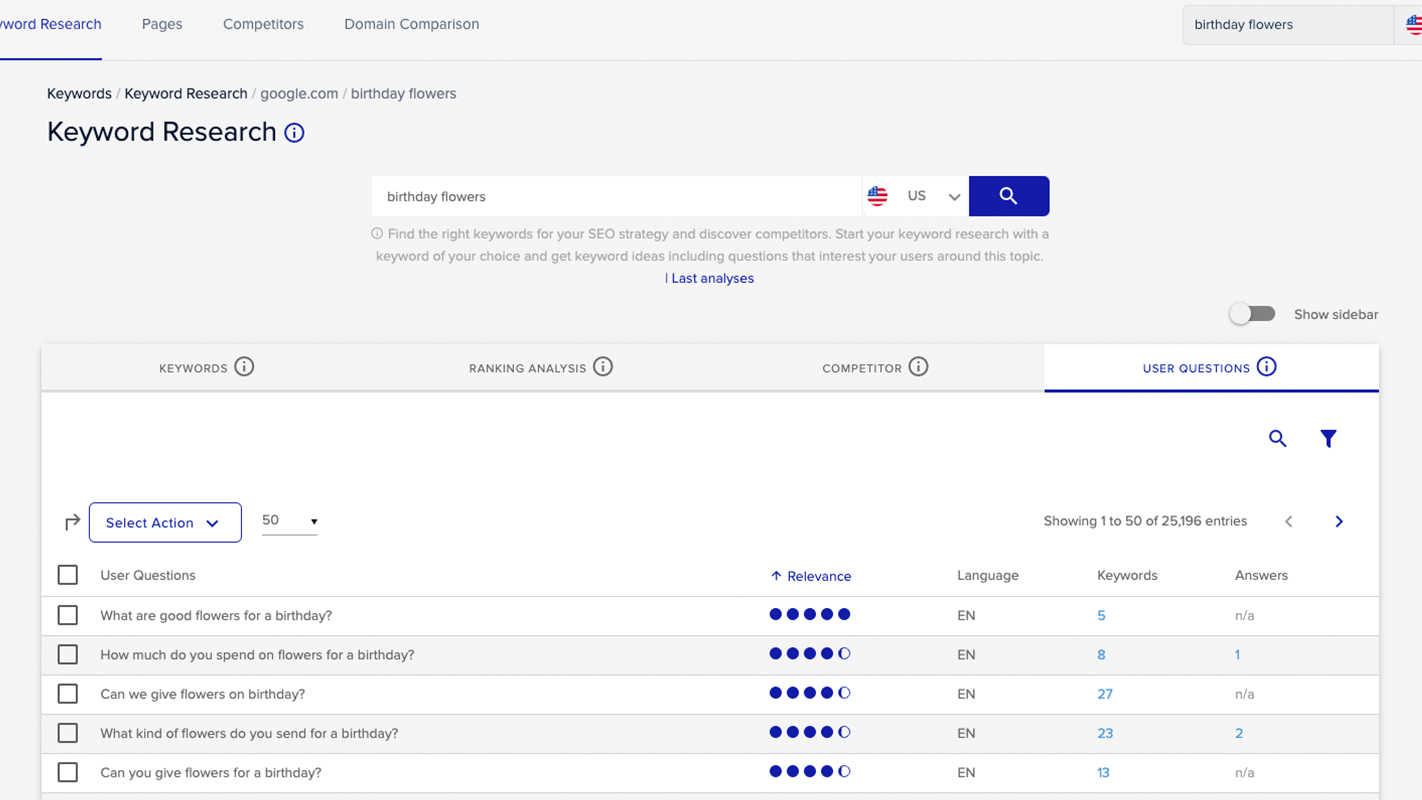This screenshot has height=800, width=1422.
Task: Switch to the Competitors menu item
Action: point(263,24)
